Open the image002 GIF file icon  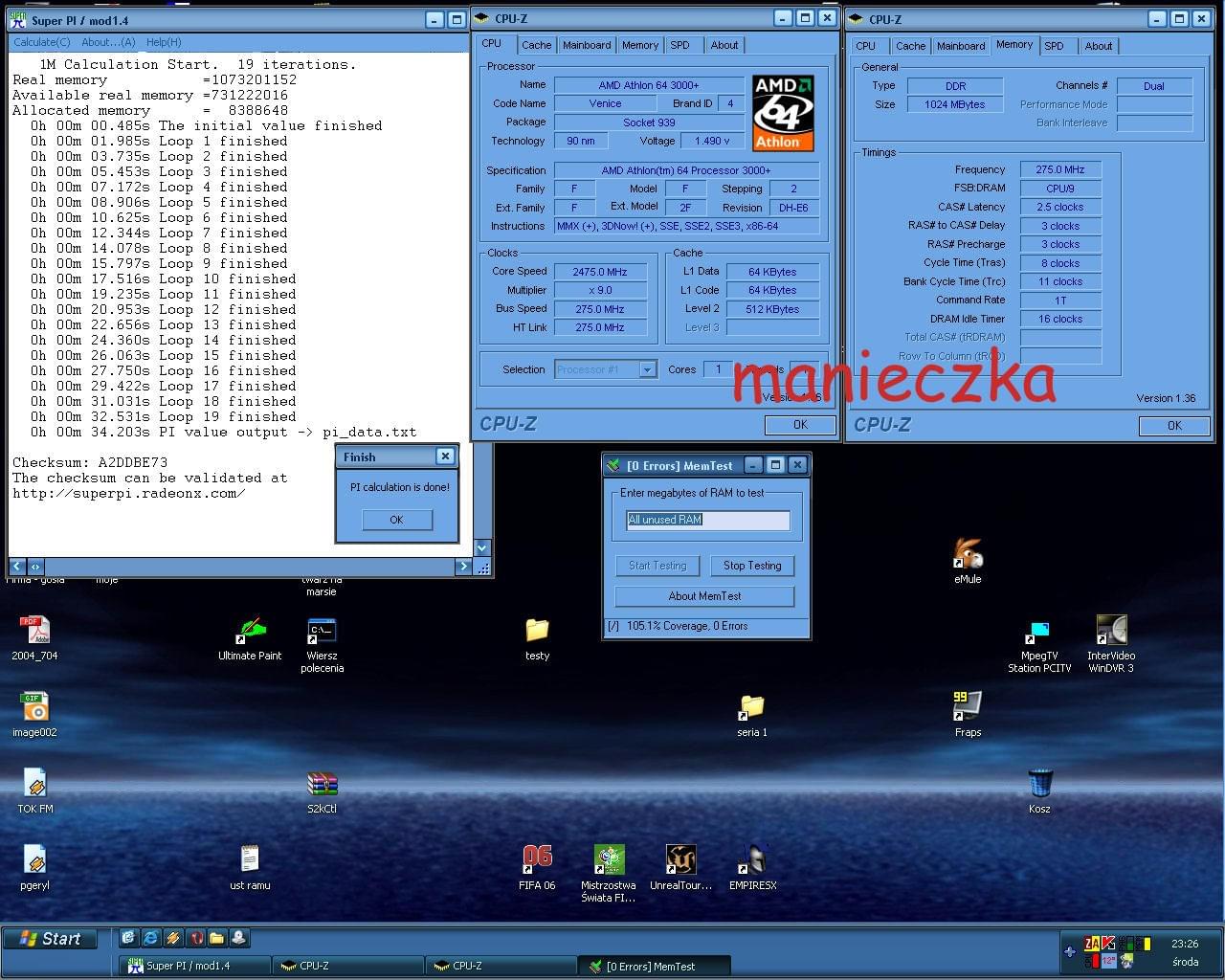click(34, 714)
